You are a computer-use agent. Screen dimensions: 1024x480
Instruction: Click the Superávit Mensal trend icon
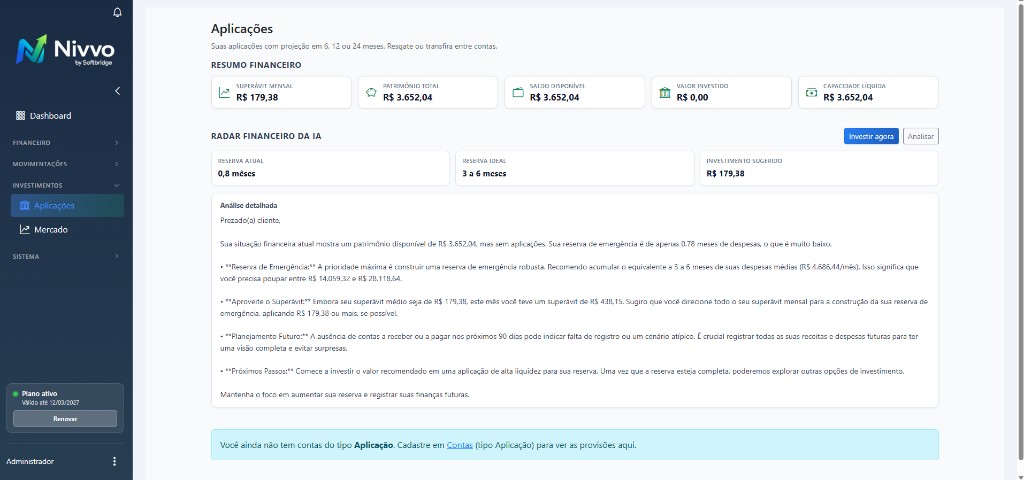tap(225, 93)
